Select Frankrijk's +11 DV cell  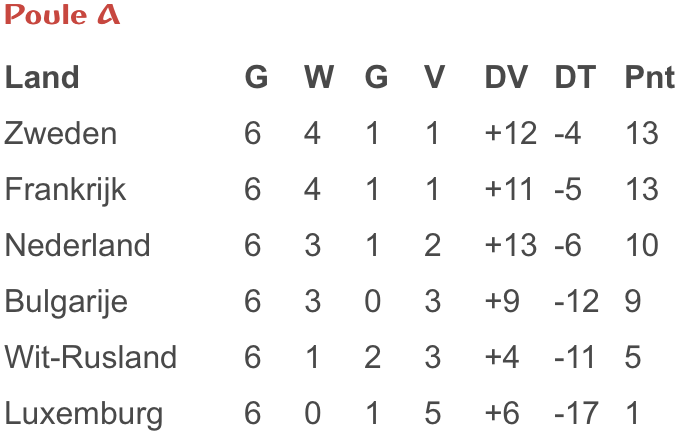(509, 190)
